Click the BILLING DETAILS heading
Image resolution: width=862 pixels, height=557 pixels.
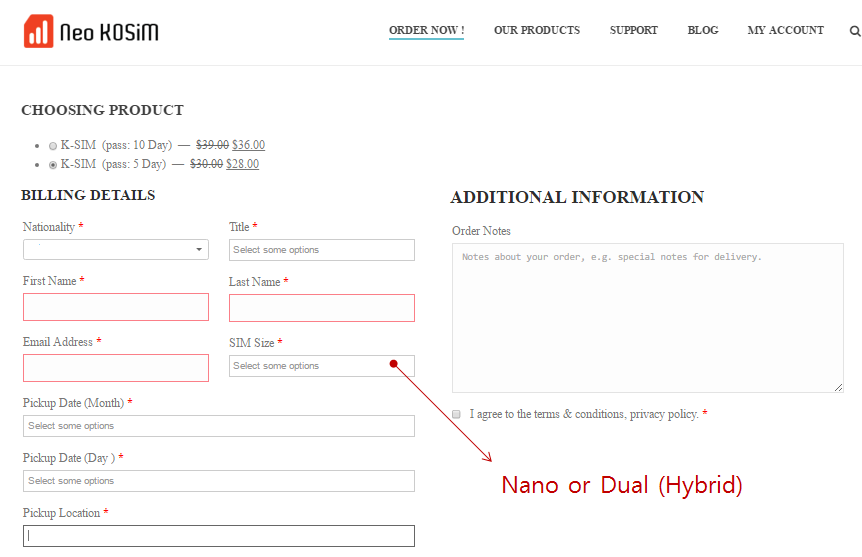(88, 195)
